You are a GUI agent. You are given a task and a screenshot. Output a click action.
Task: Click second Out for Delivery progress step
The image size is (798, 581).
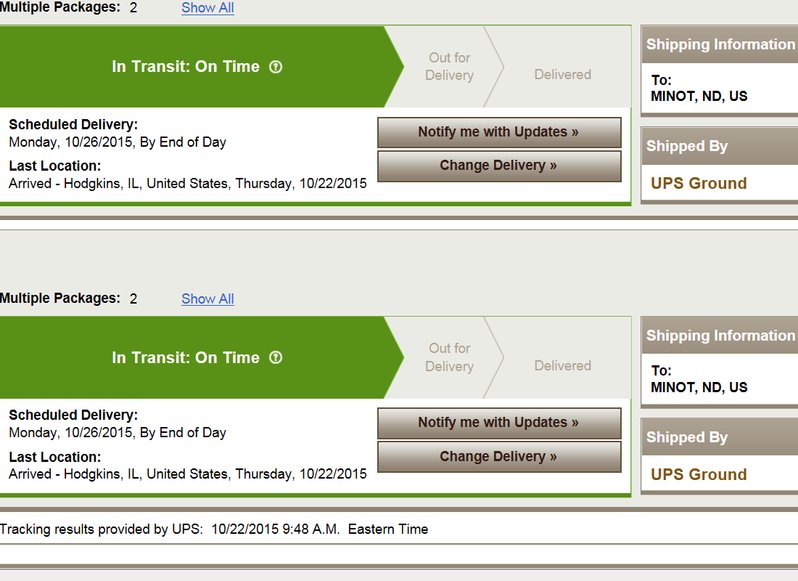(449, 358)
